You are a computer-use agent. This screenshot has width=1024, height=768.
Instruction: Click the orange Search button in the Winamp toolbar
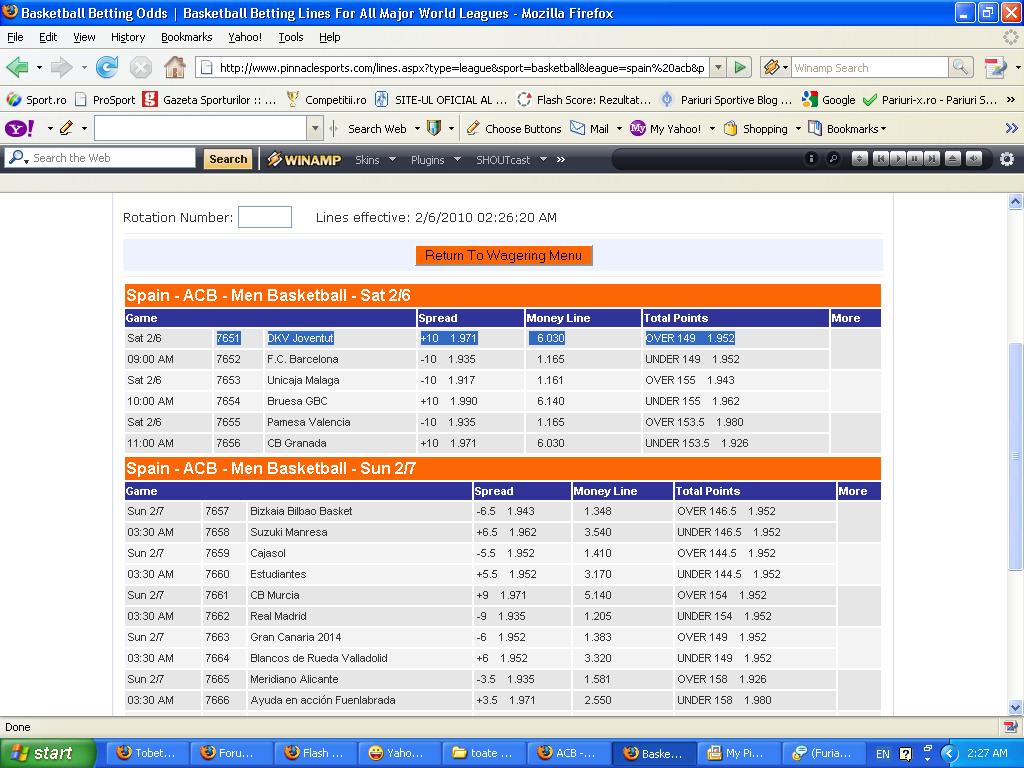tap(228, 159)
